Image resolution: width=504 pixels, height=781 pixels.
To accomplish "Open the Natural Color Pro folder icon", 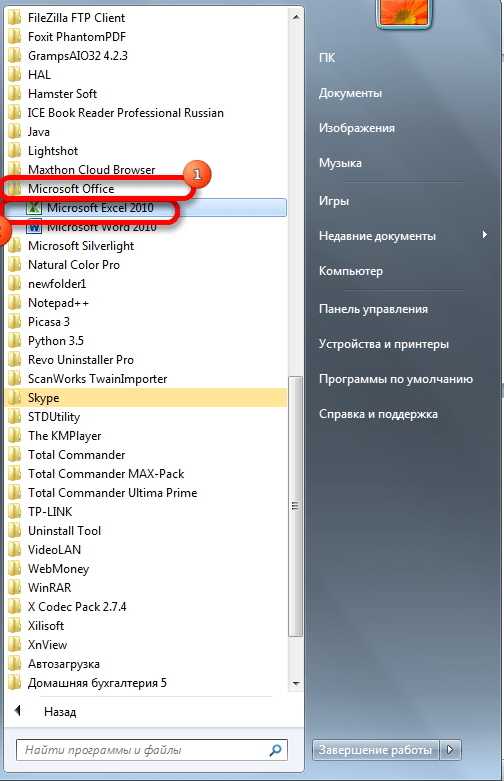I will (15, 265).
